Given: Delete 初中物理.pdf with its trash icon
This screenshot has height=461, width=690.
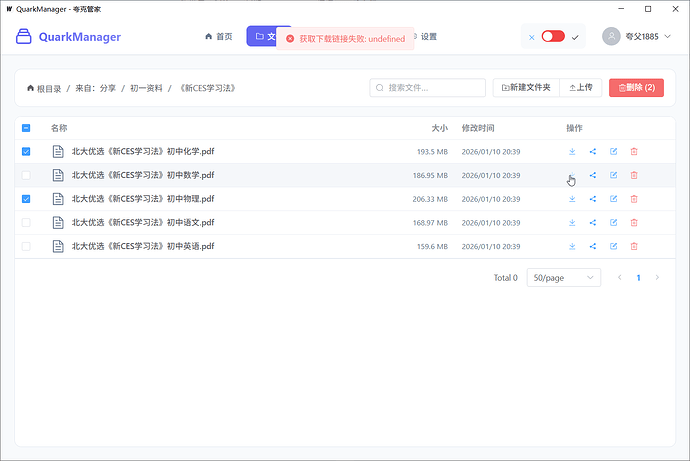Looking at the screenshot, I should [x=634, y=199].
